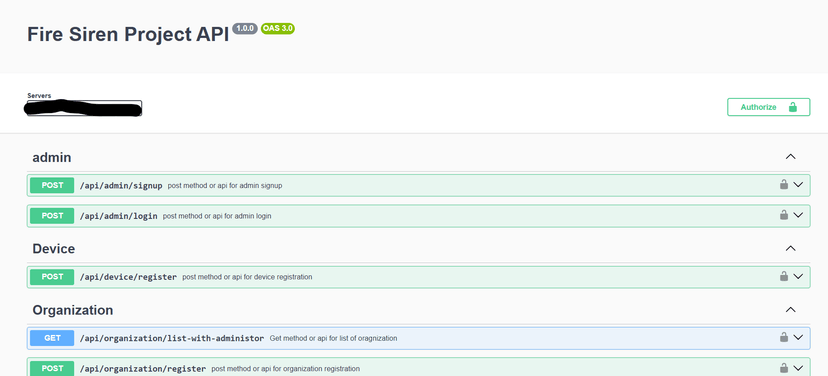Collapse the Organization section chevron
This screenshot has width=828, height=376.
[791, 309]
